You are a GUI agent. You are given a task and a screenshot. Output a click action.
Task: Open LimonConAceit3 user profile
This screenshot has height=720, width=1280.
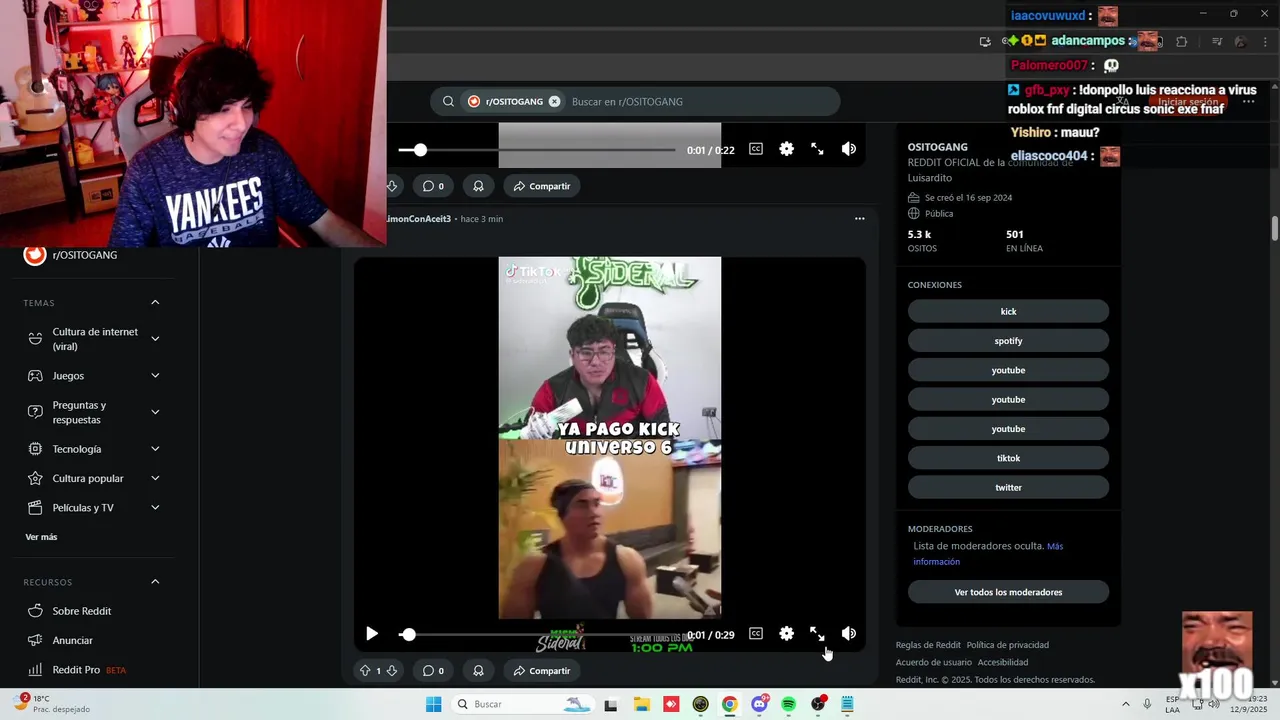[x=419, y=219]
